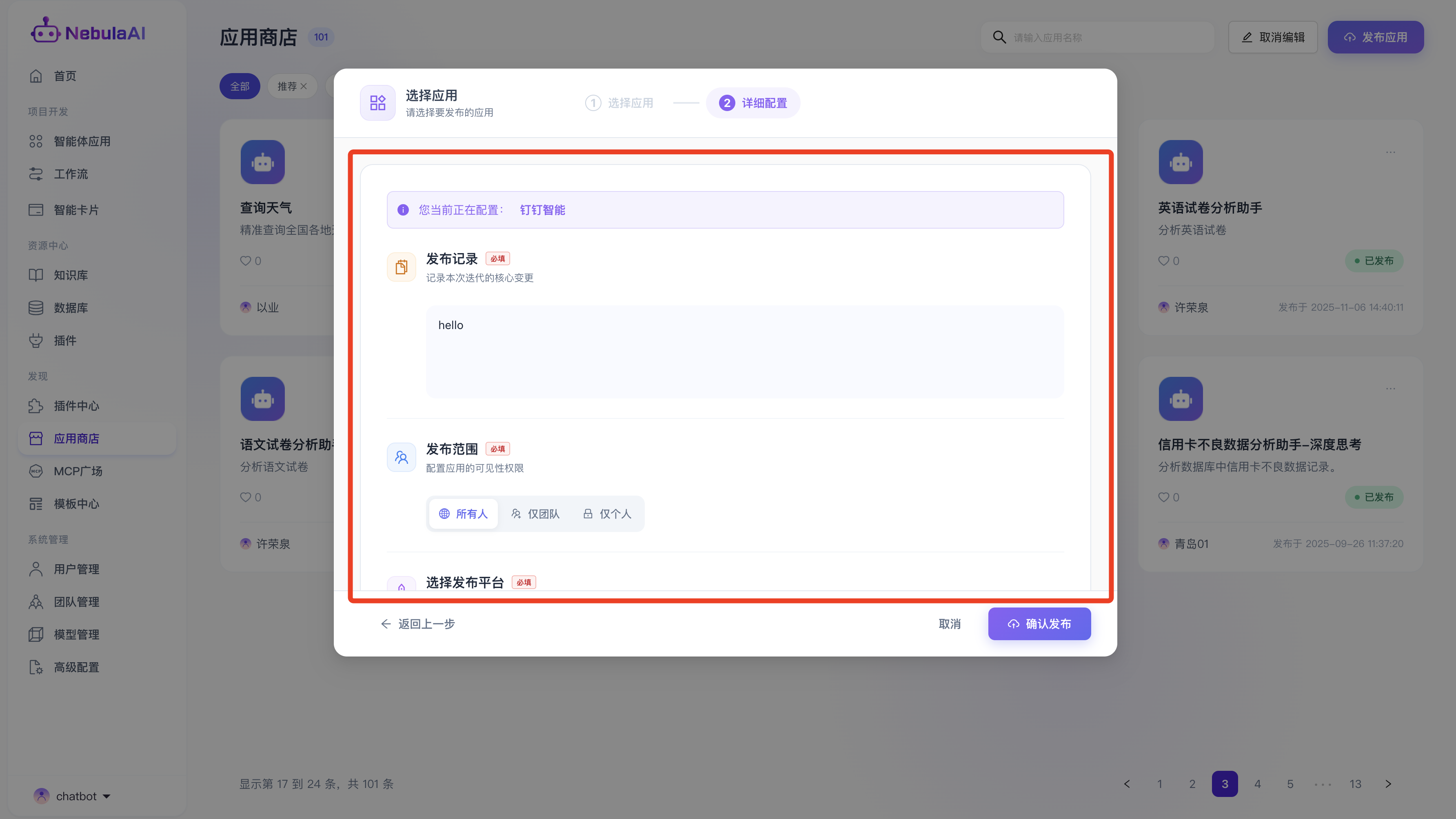The width and height of the screenshot is (1456, 819).
Task: Expand the chatbot user dropdown
Action: [x=106, y=797]
